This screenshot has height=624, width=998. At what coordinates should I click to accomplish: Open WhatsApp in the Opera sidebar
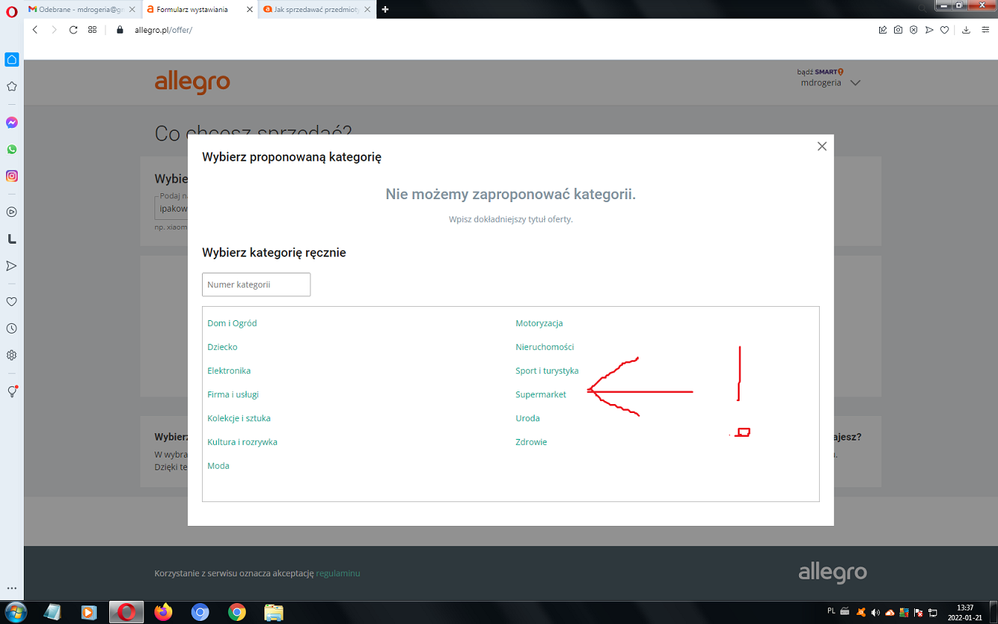point(12,149)
